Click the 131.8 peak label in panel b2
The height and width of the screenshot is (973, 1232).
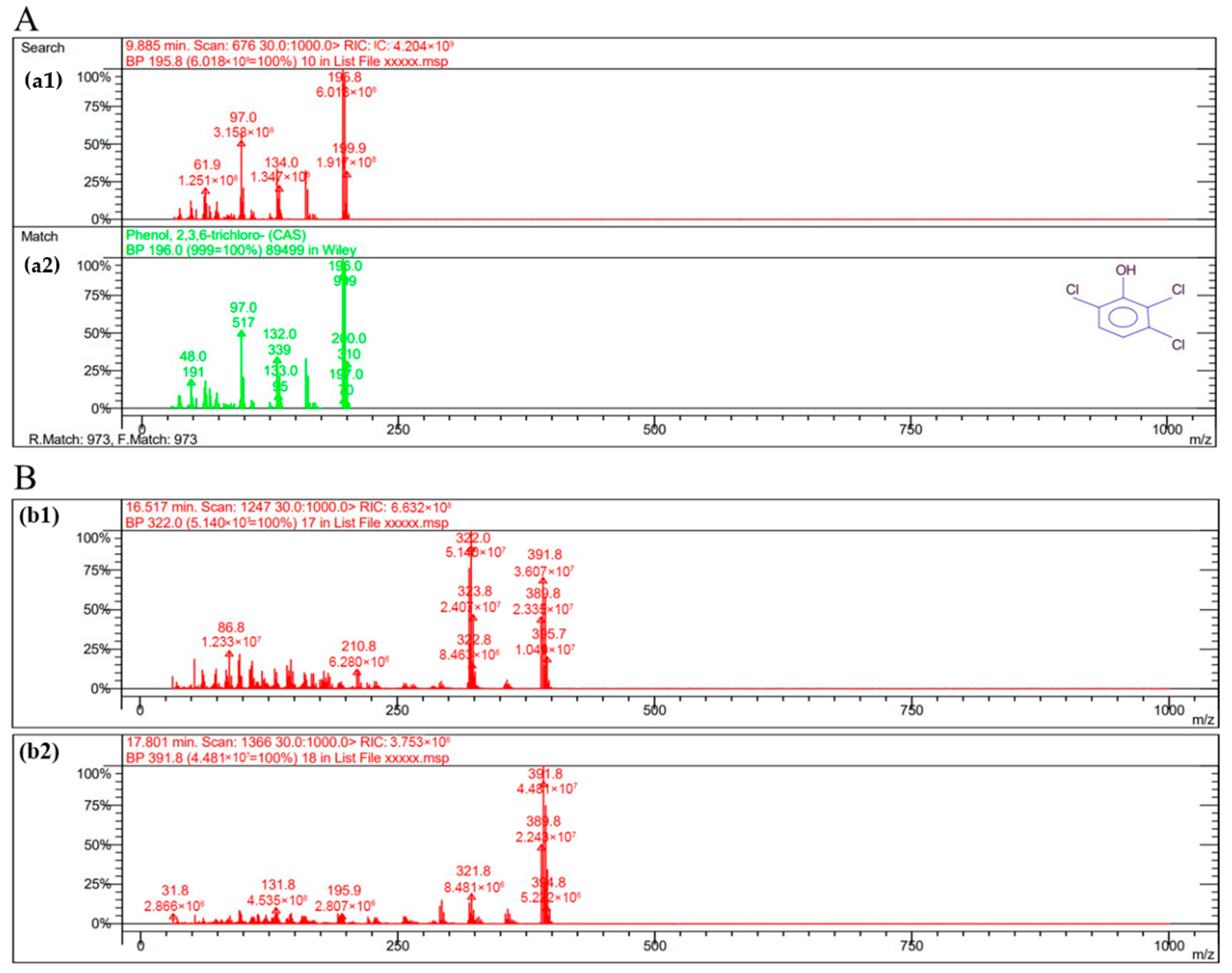point(278,885)
